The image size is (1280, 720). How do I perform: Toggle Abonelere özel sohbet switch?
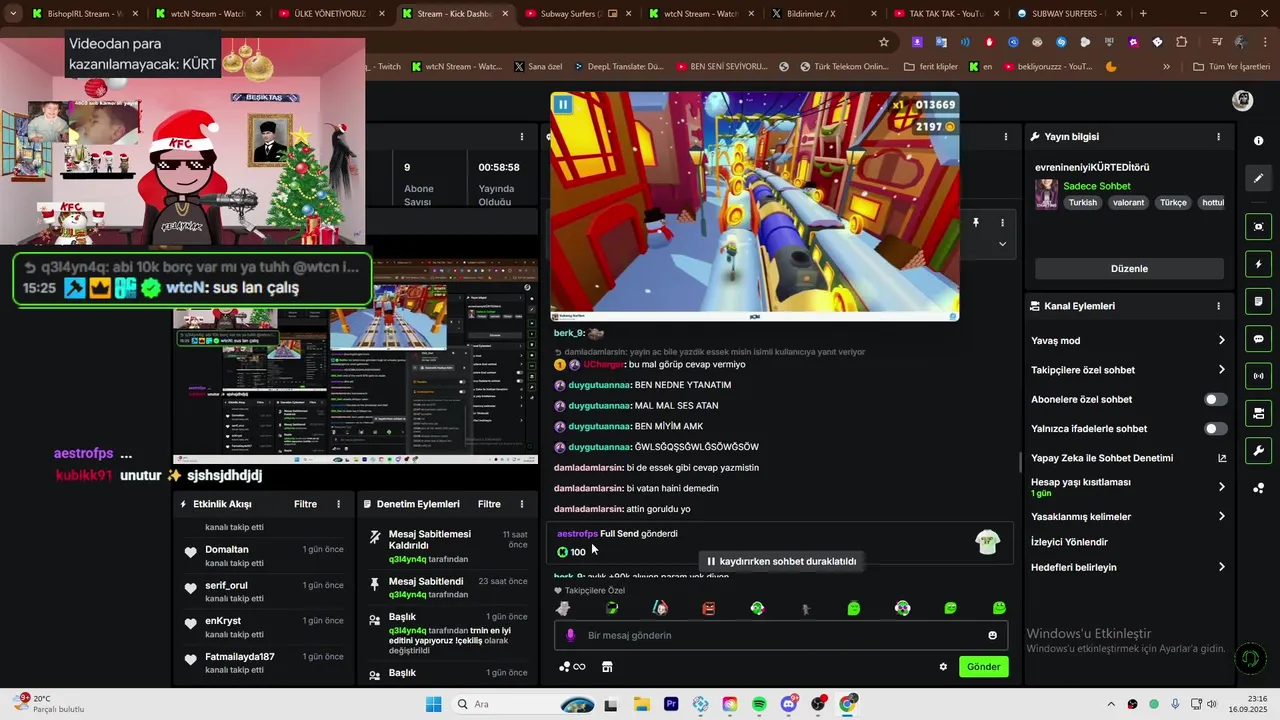tap(1215, 399)
